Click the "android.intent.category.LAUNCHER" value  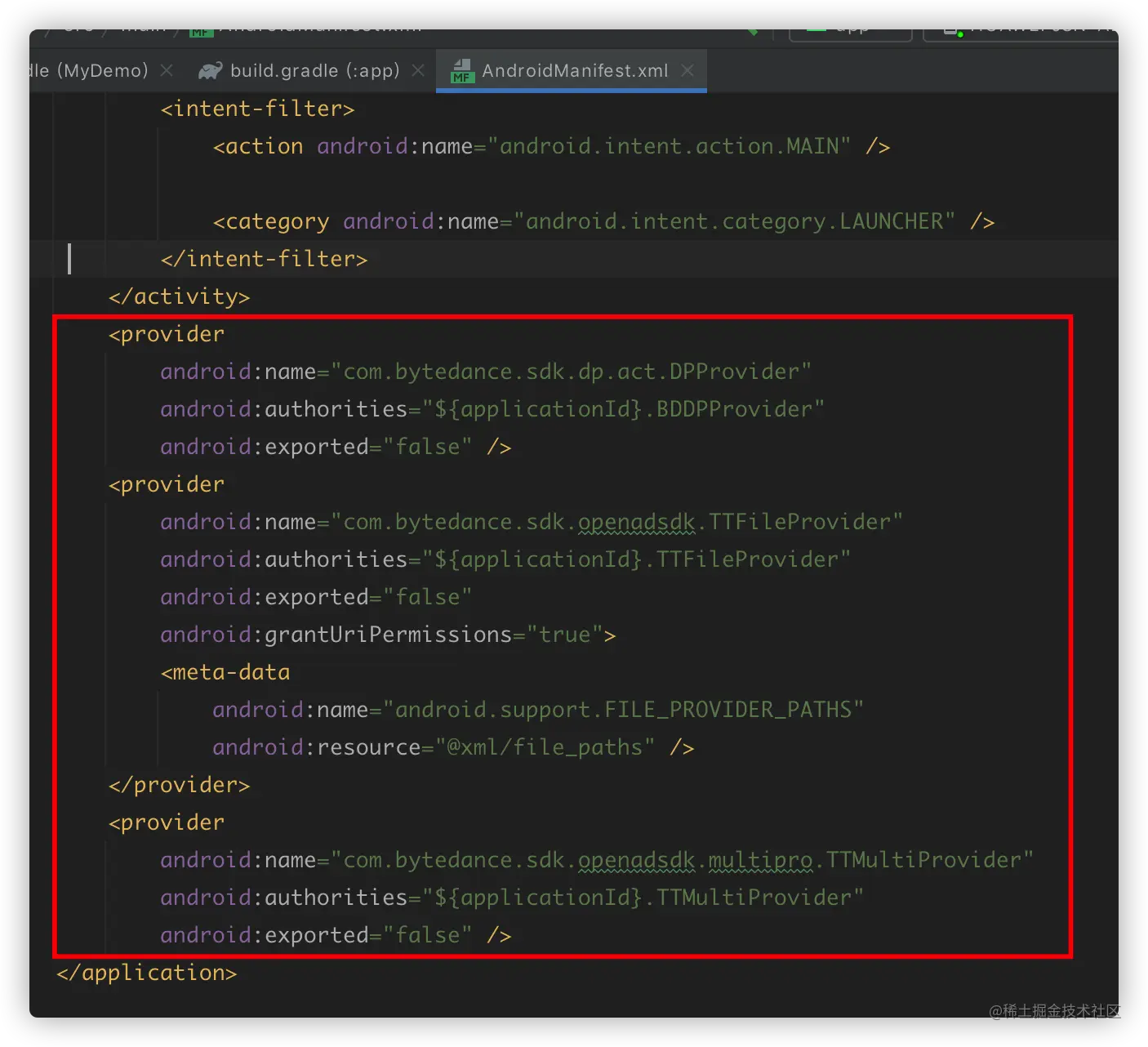tap(734, 221)
